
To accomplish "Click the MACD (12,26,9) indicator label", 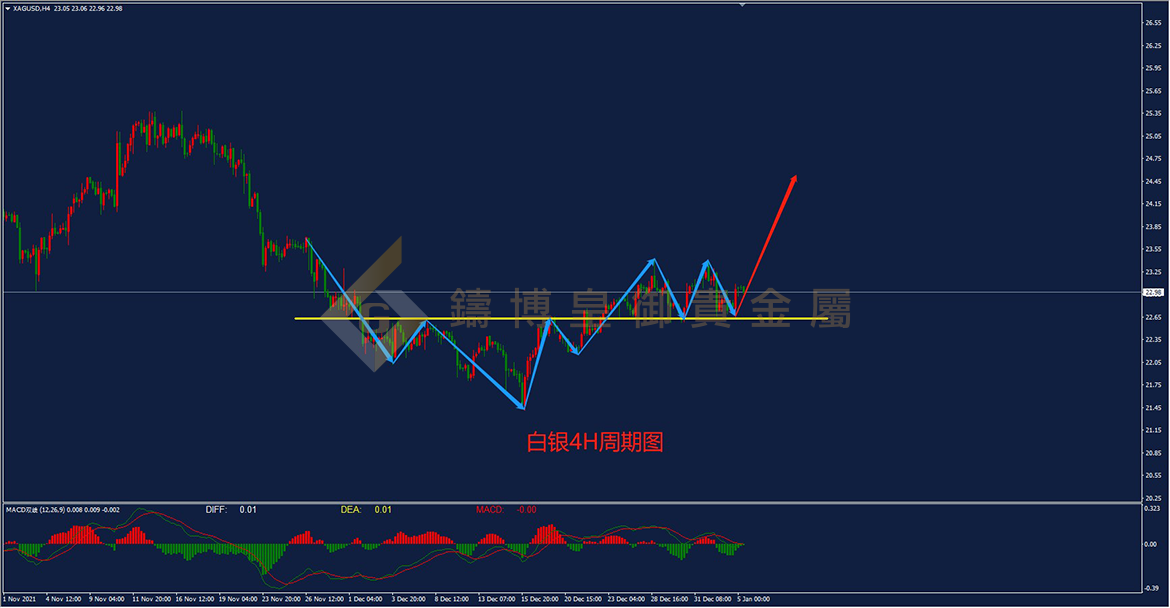I will pos(63,510).
